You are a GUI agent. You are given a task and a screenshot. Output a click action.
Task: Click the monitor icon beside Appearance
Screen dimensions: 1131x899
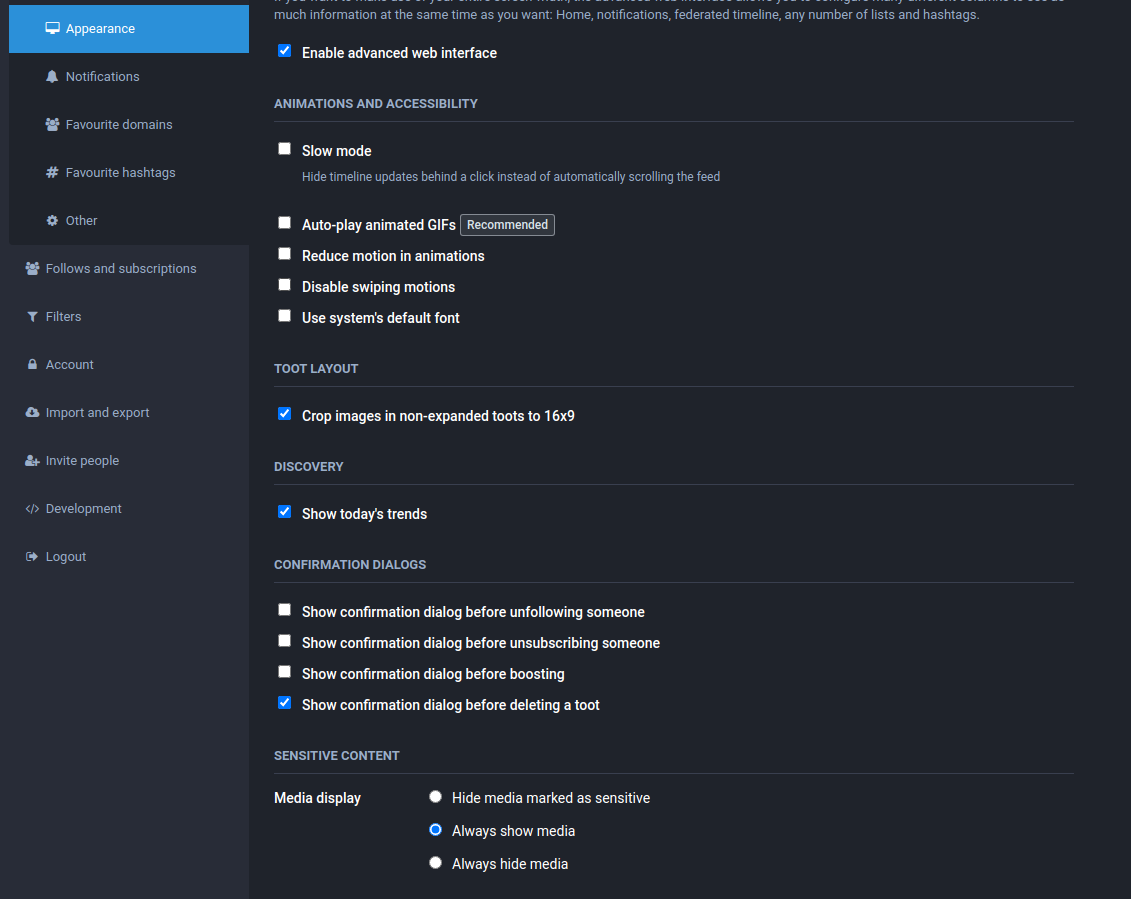click(52, 29)
